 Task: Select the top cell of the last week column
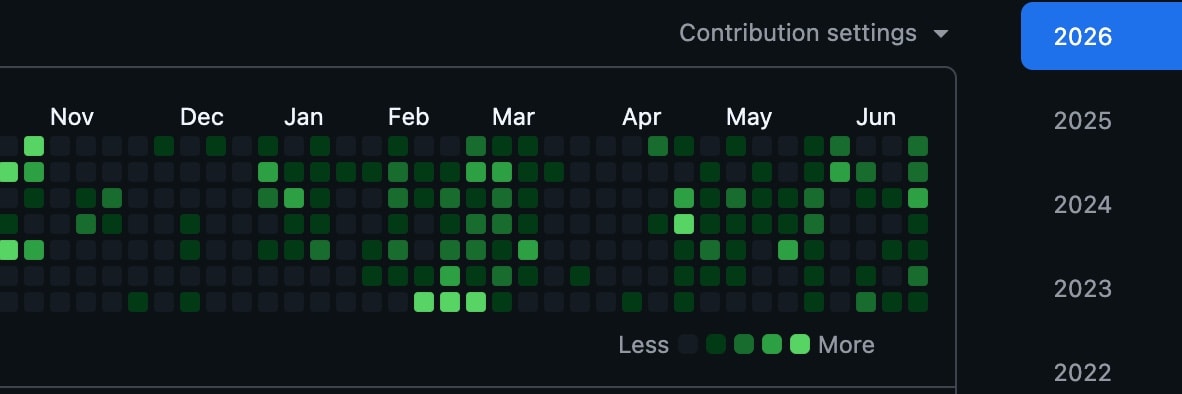[917, 146]
